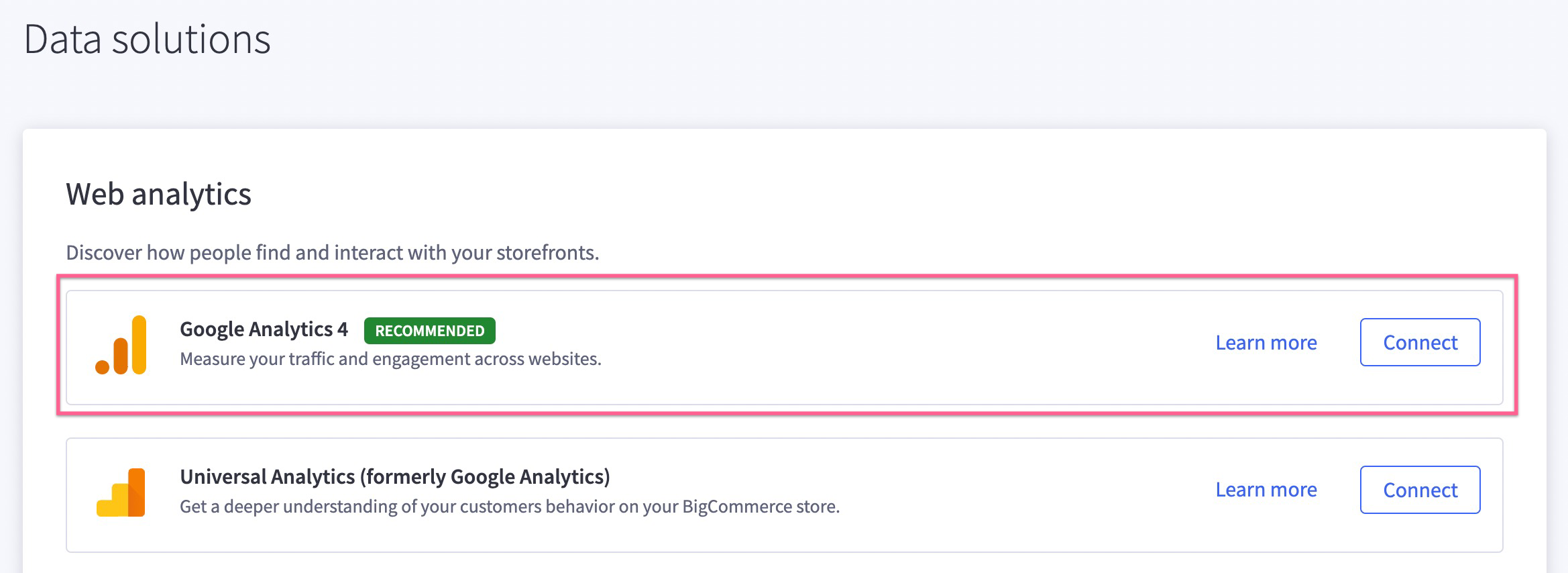1568x573 pixels.
Task: Connect Universal Analytics
Action: click(1420, 490)
